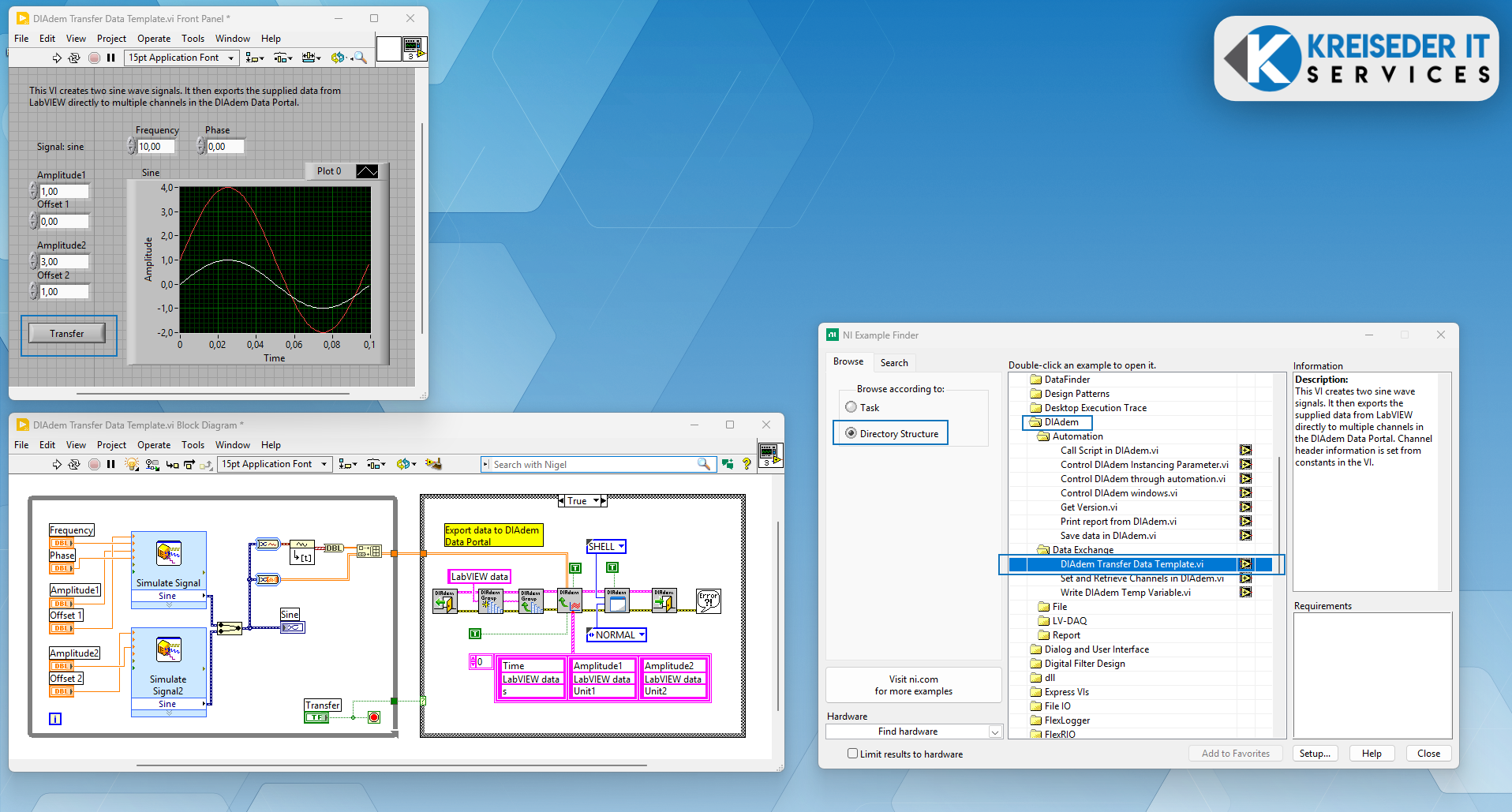Viewport: 1512px width, 812px height.
Task: Open Operate menu in Front Panel window
Action: tap(153, 38)
